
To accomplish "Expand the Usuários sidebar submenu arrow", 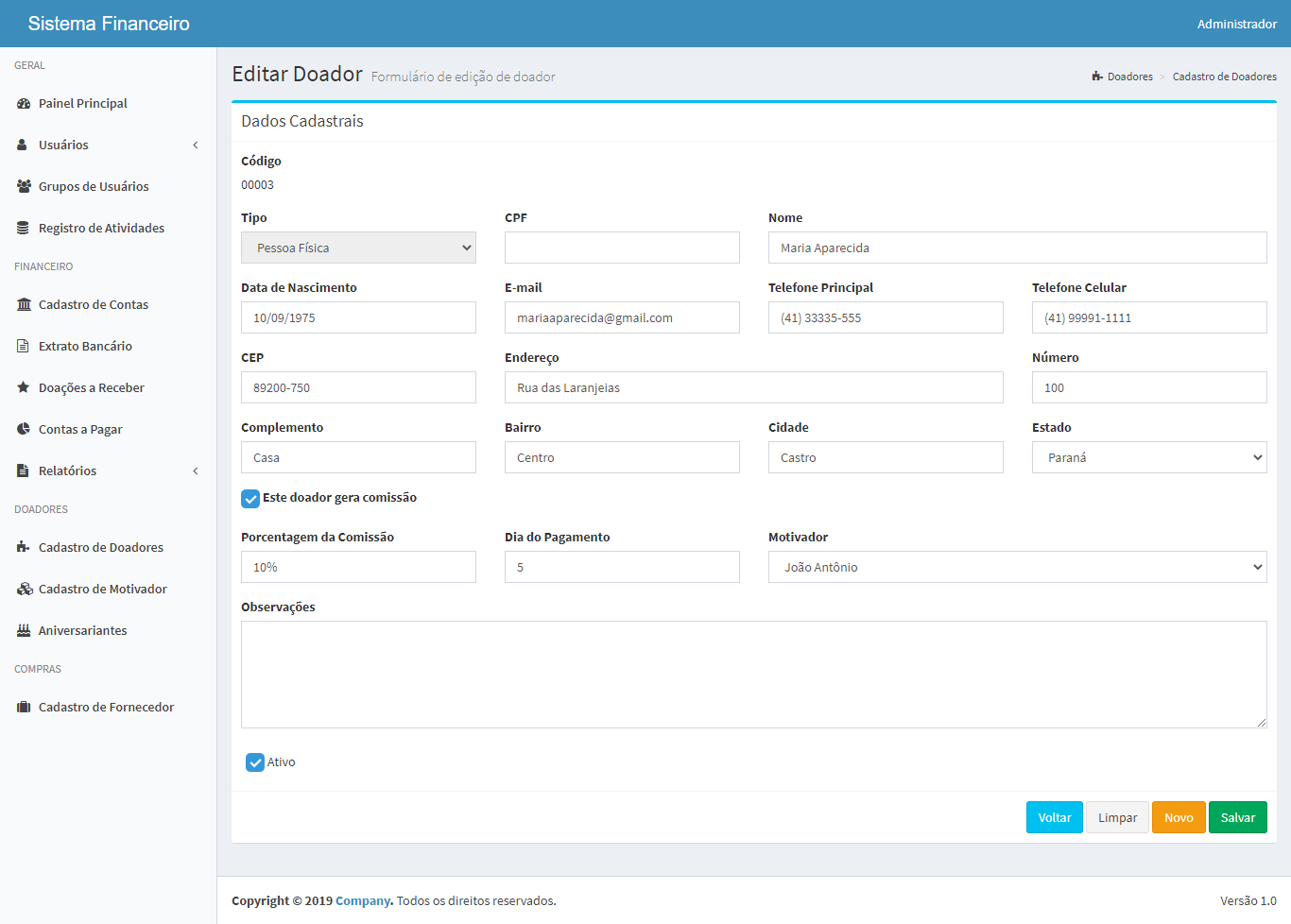I will click(x=196, y=145).
